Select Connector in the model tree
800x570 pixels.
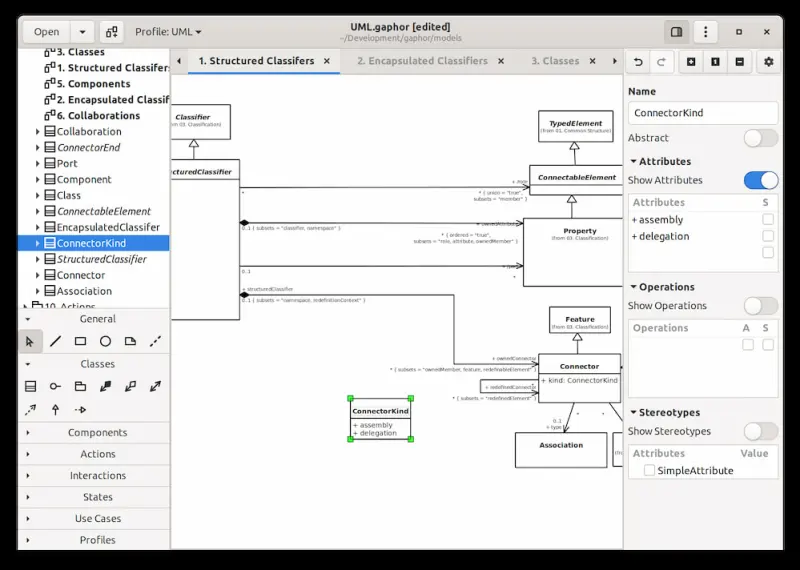click(80, 275)
